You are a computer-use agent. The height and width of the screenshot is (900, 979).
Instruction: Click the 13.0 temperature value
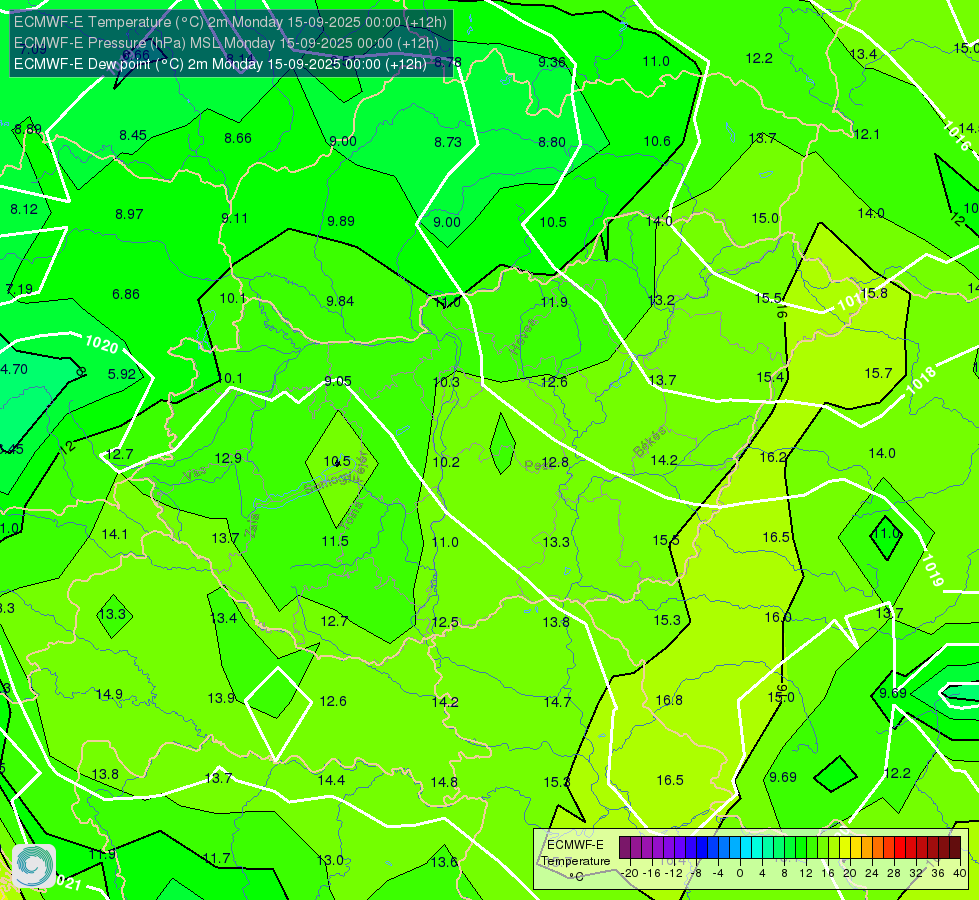[330, 860]
